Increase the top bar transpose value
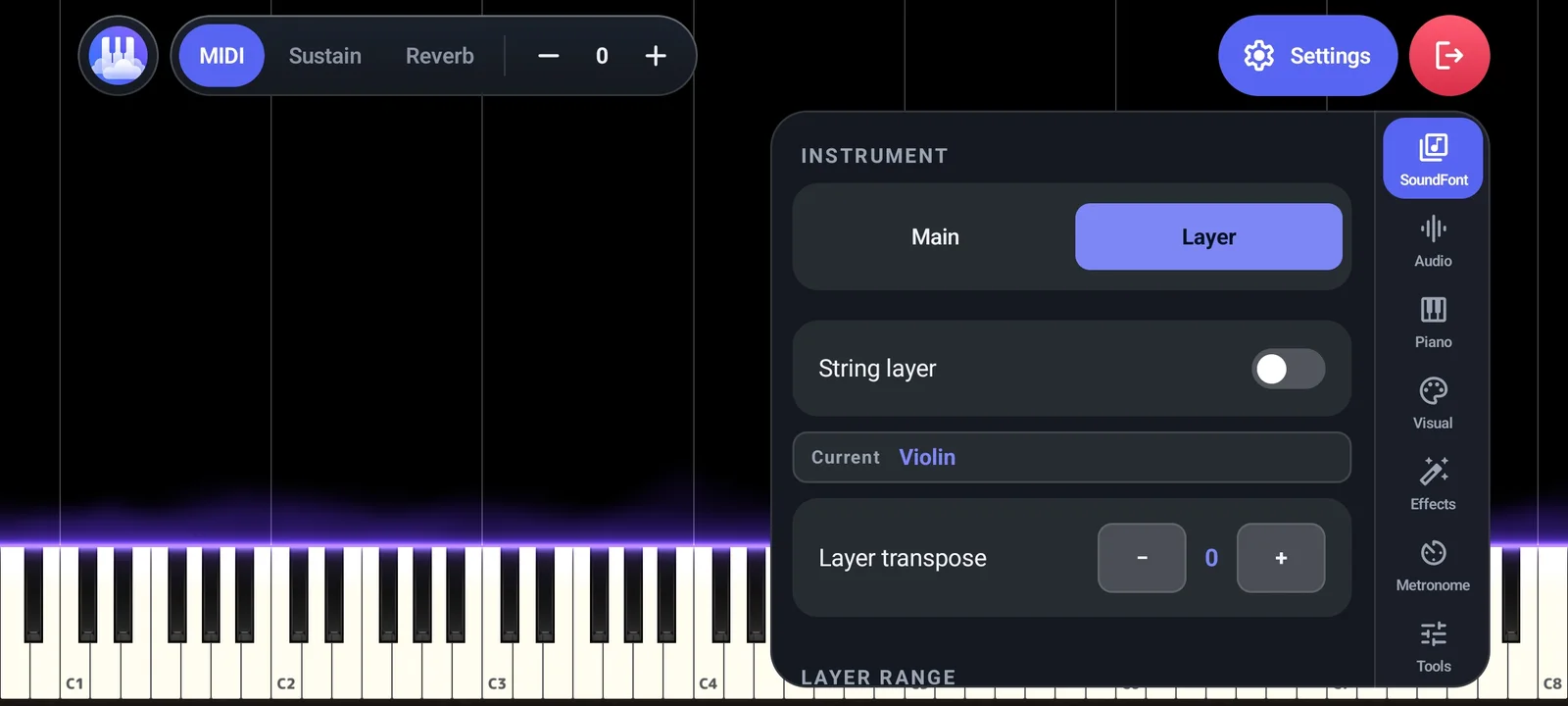Viewport: 1568px width, 706px height. coord(656,56)
